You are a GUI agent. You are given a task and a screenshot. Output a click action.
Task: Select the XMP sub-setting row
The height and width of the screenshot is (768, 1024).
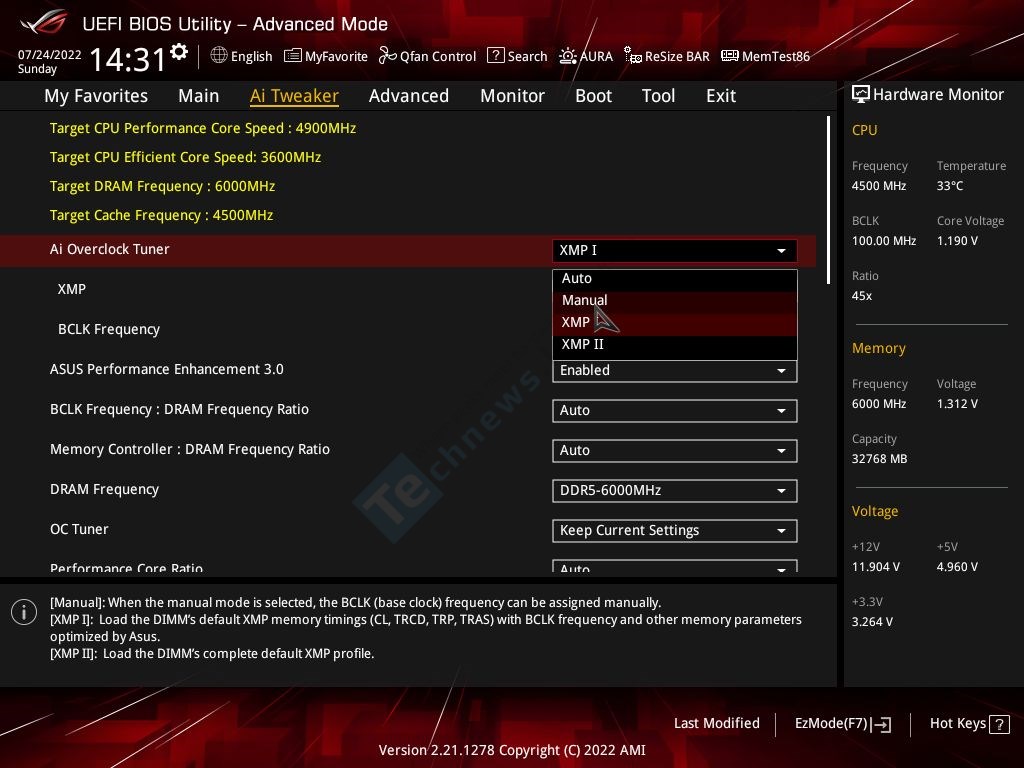click(x=72, y=289)
